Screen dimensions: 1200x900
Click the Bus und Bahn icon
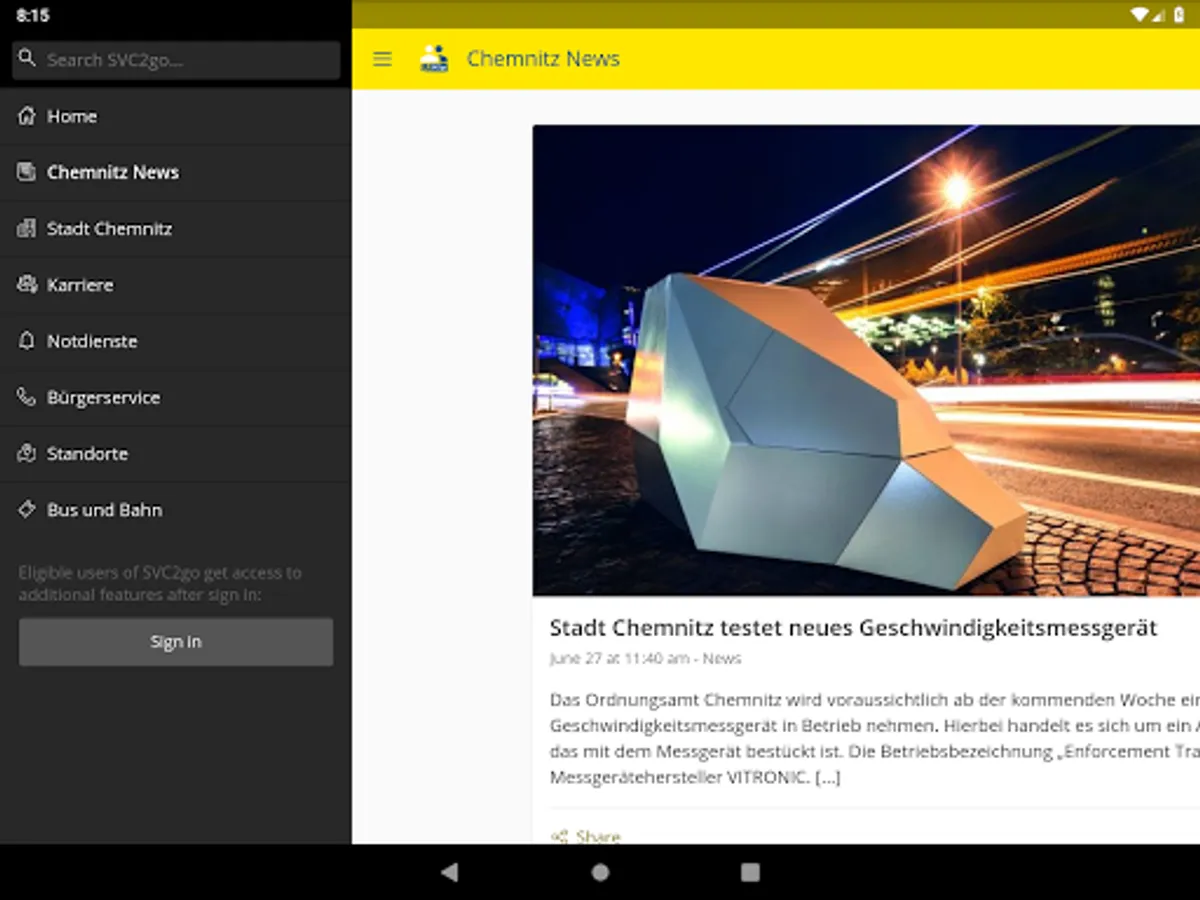[27, 510]
